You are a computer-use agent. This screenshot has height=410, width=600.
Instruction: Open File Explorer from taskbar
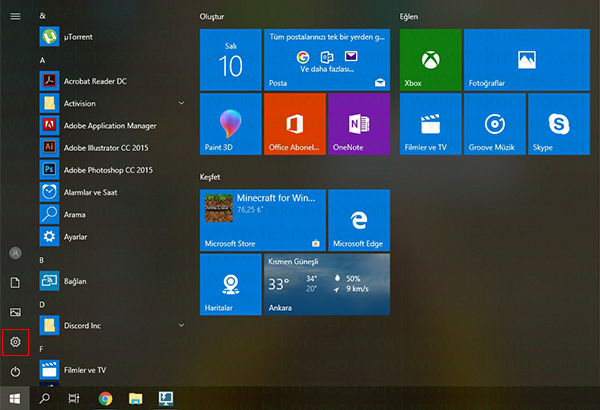click(135, 399)
